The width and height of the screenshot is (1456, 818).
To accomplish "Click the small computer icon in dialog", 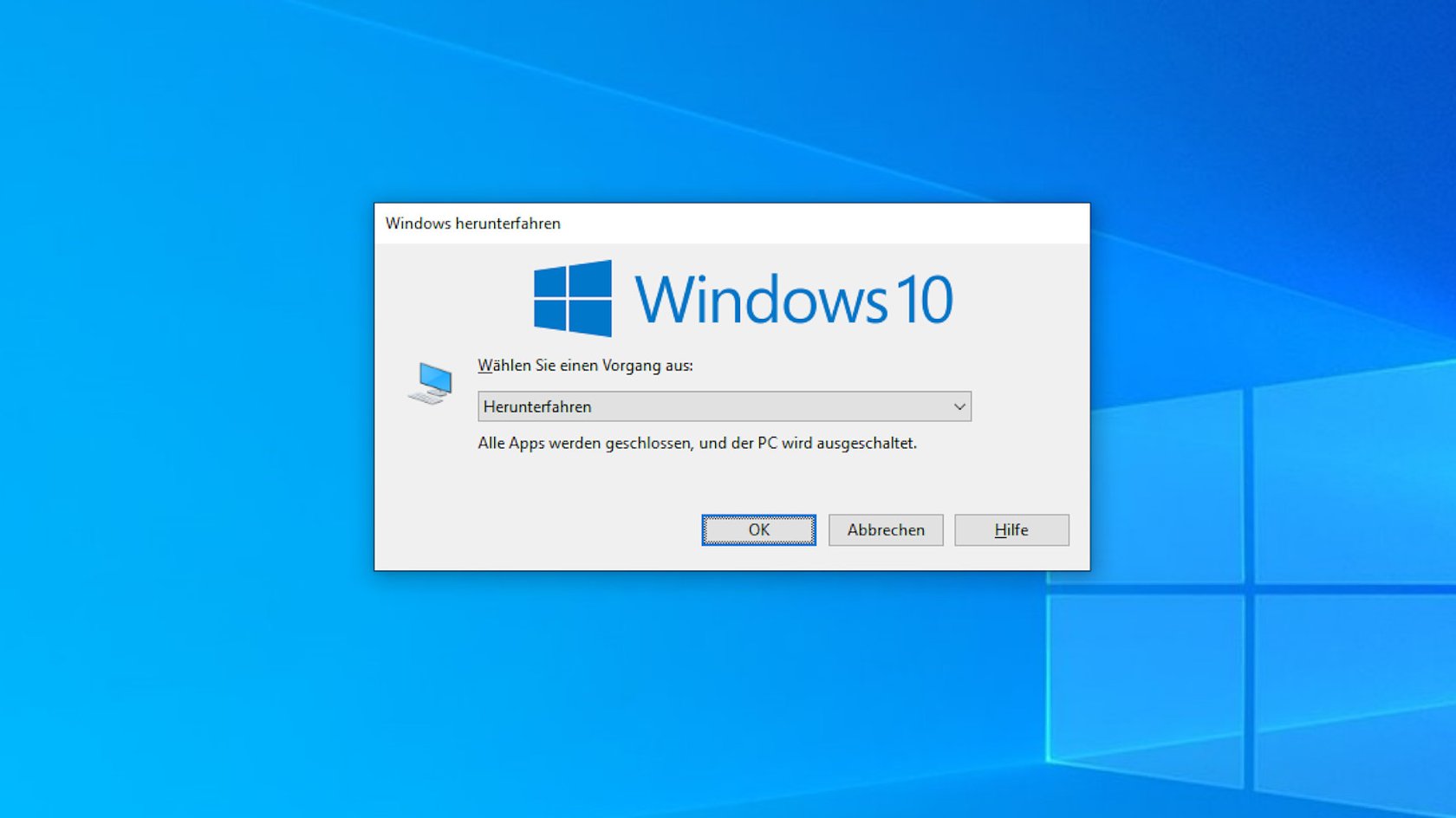I will pyautogui.click(x=431, y=383).
